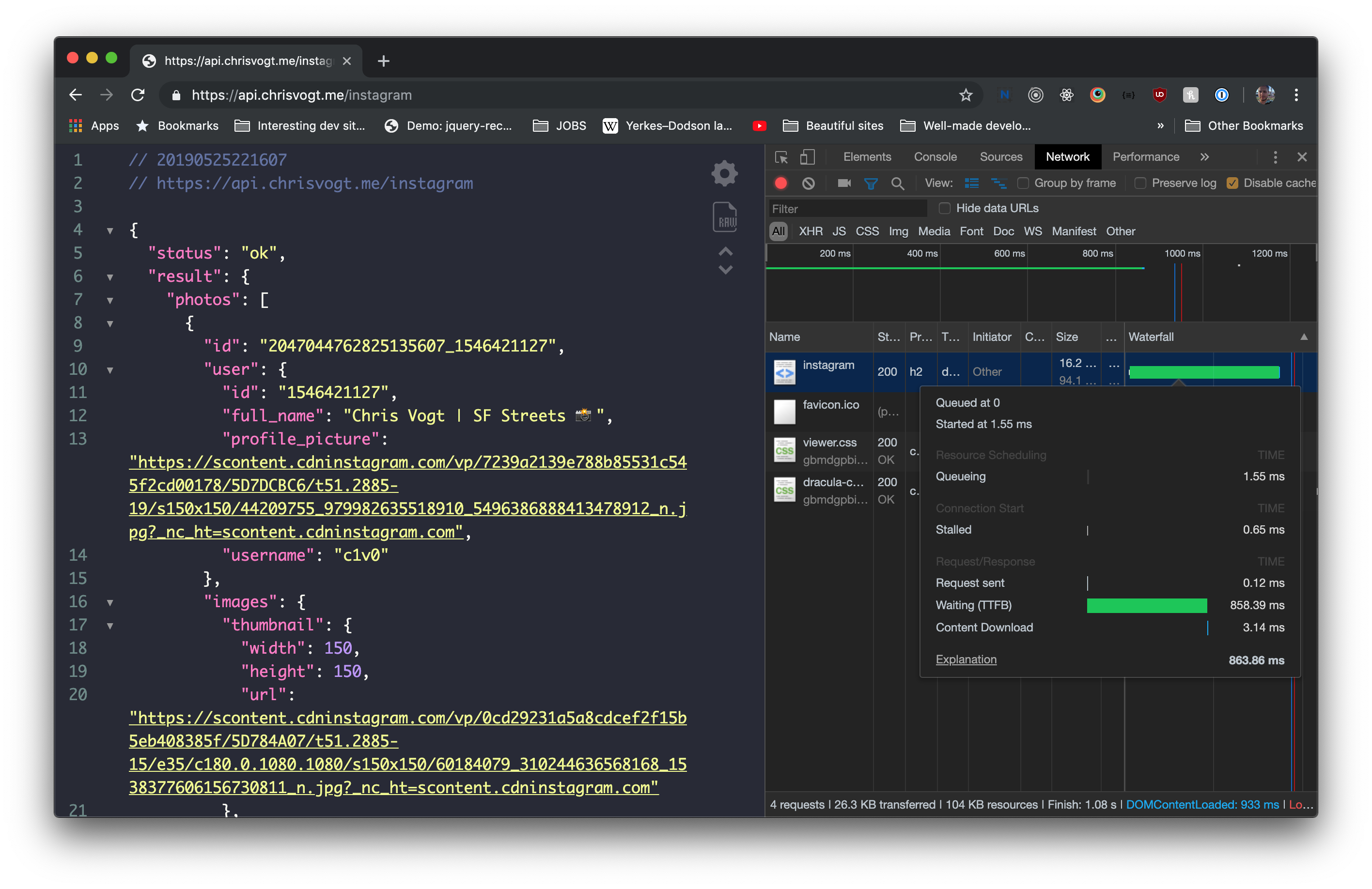Toggle the capture screenshots camera icon

pyautogui.click(x=844, y=183)
